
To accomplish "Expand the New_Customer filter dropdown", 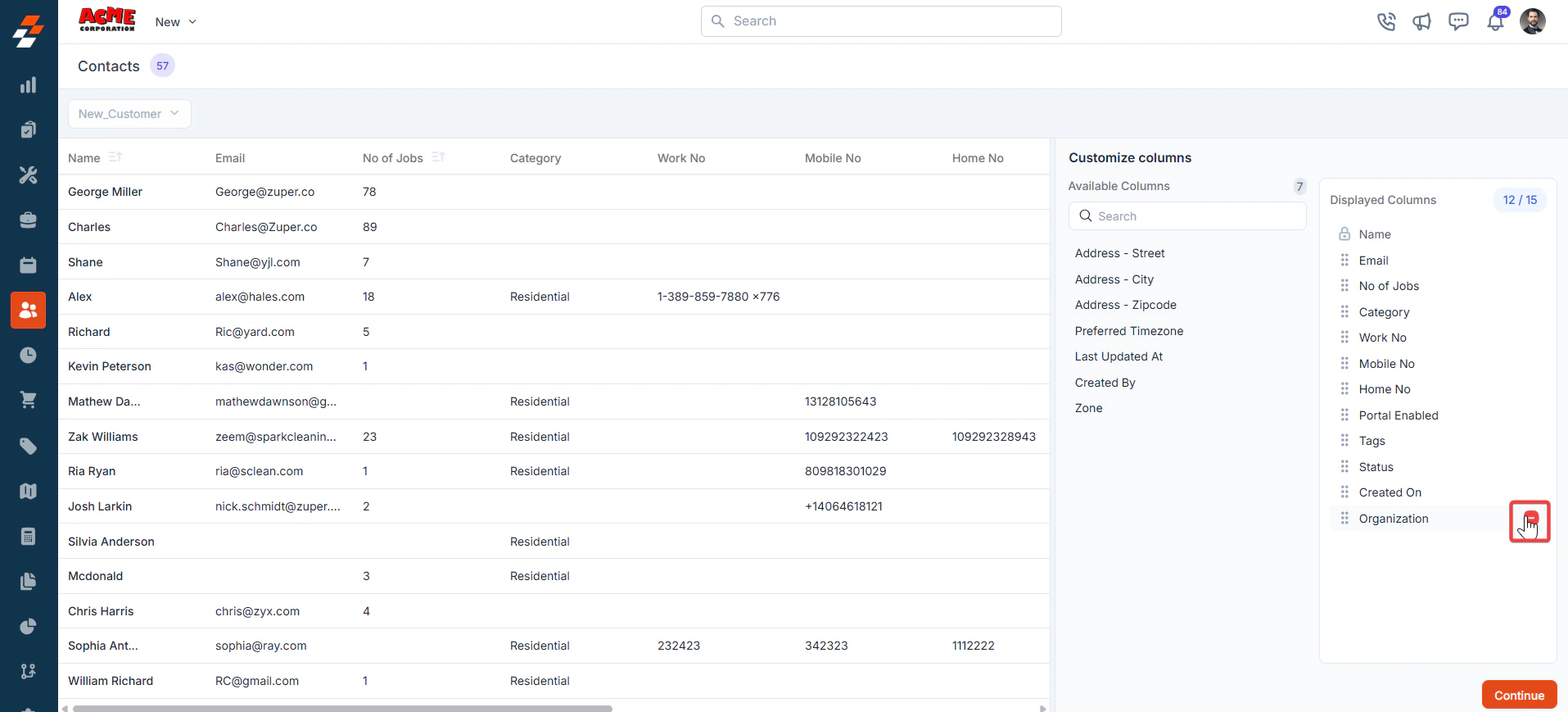I will [x=129, y=114].
